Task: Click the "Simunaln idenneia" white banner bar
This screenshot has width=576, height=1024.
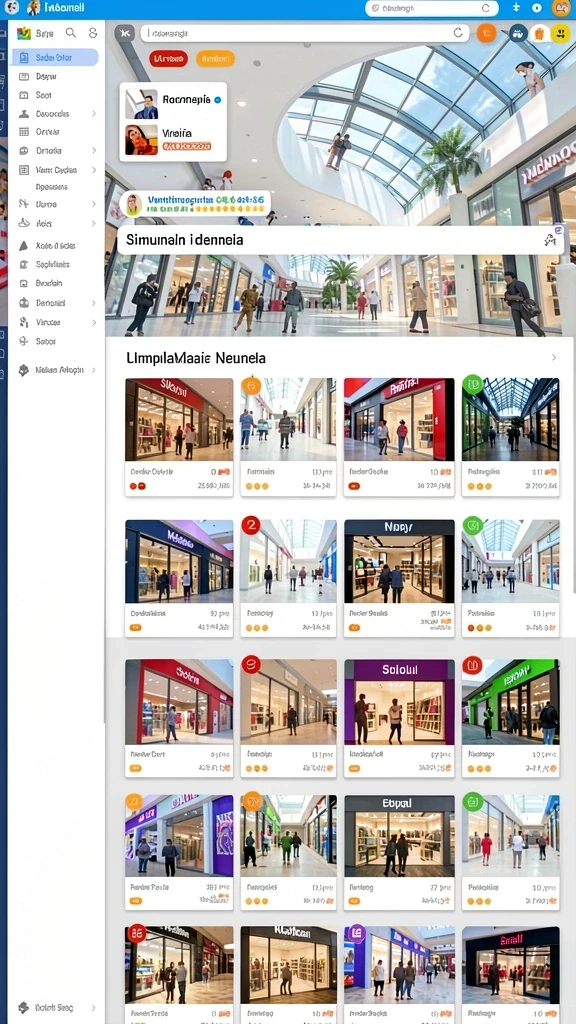Action: coord(340,240)
